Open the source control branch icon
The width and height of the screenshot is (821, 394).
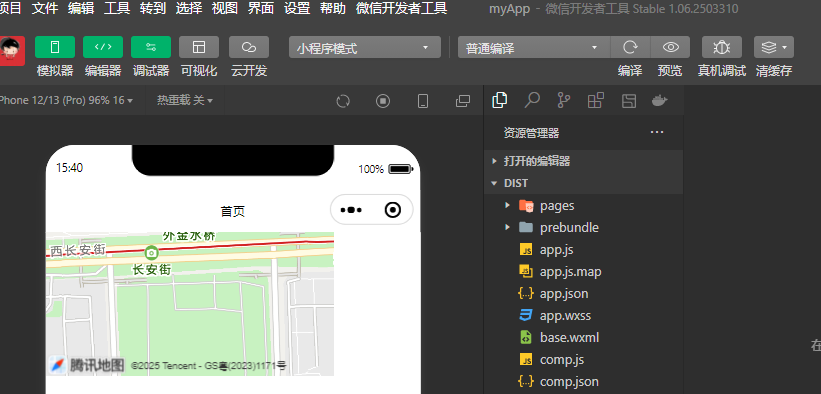coord(563,100)
